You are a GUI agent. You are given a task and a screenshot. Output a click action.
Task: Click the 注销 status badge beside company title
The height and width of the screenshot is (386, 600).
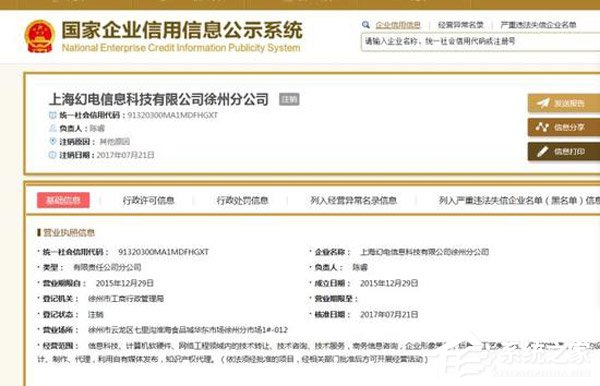[289, 99]
